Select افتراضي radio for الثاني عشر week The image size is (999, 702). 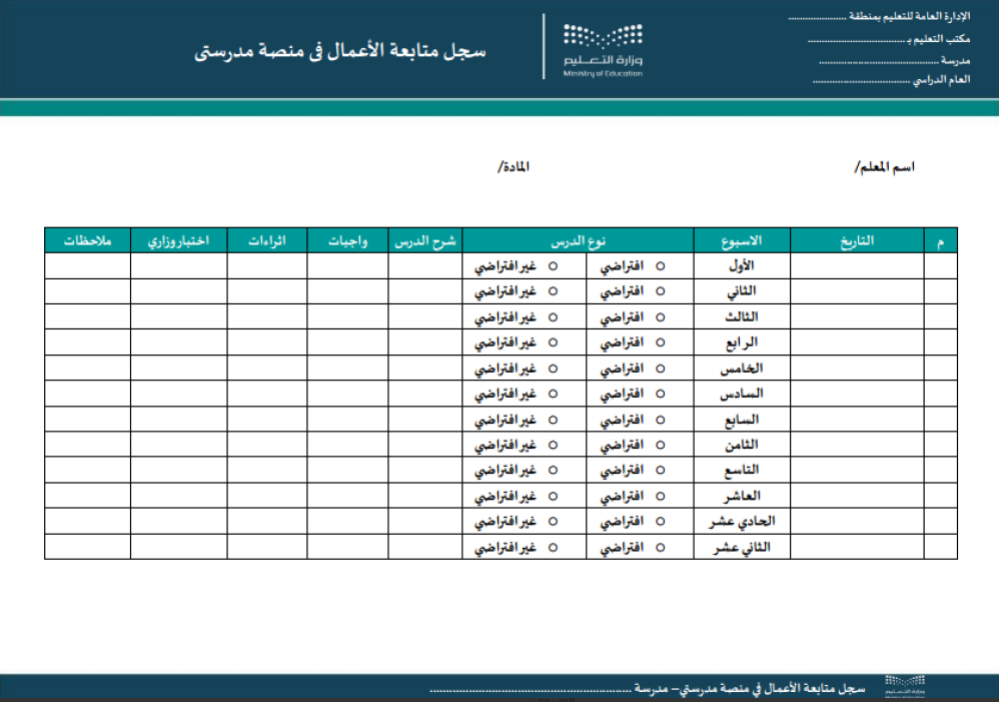pos(659,548)
